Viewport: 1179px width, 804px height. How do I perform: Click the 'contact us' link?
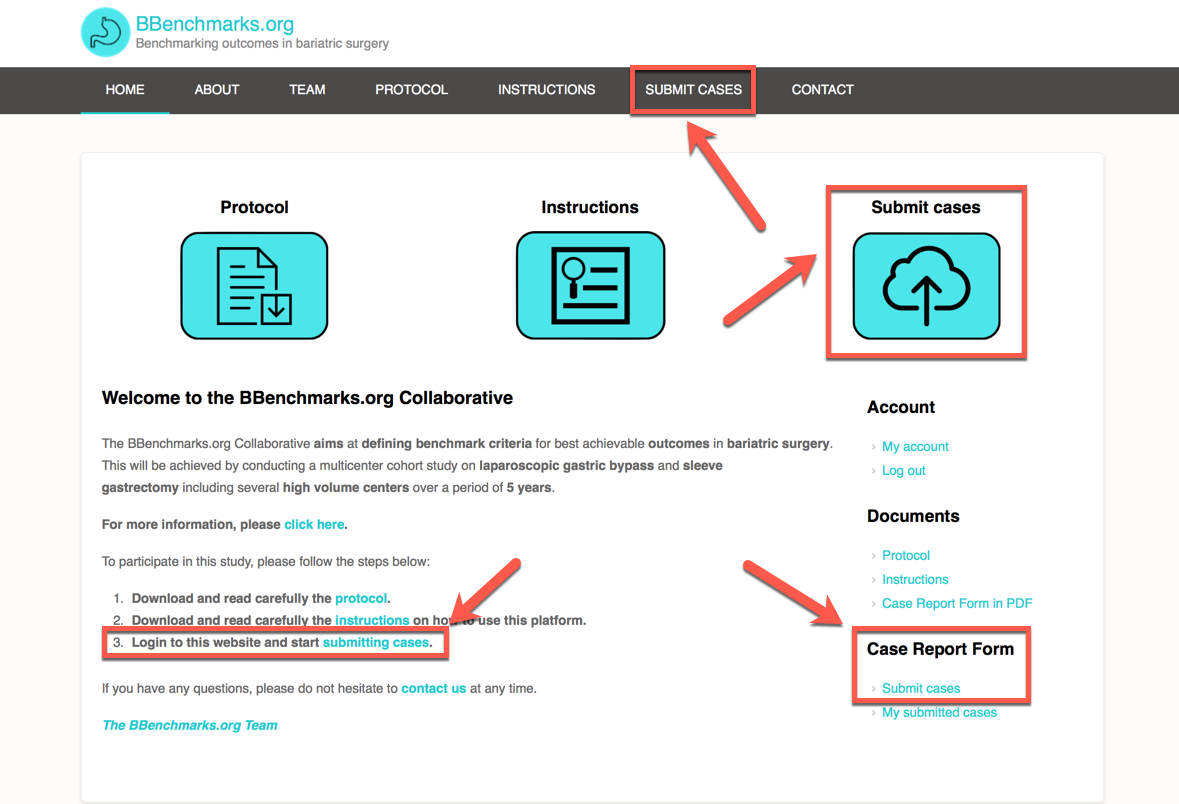[433, 688]
